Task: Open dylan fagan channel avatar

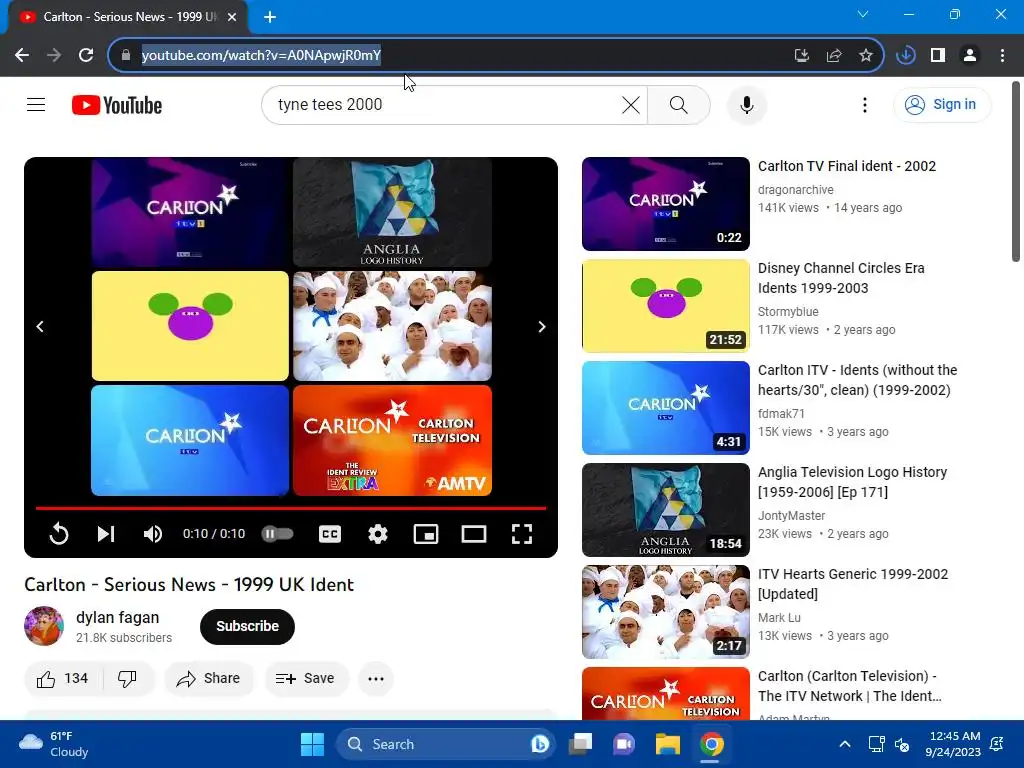Action: [44, 626]
